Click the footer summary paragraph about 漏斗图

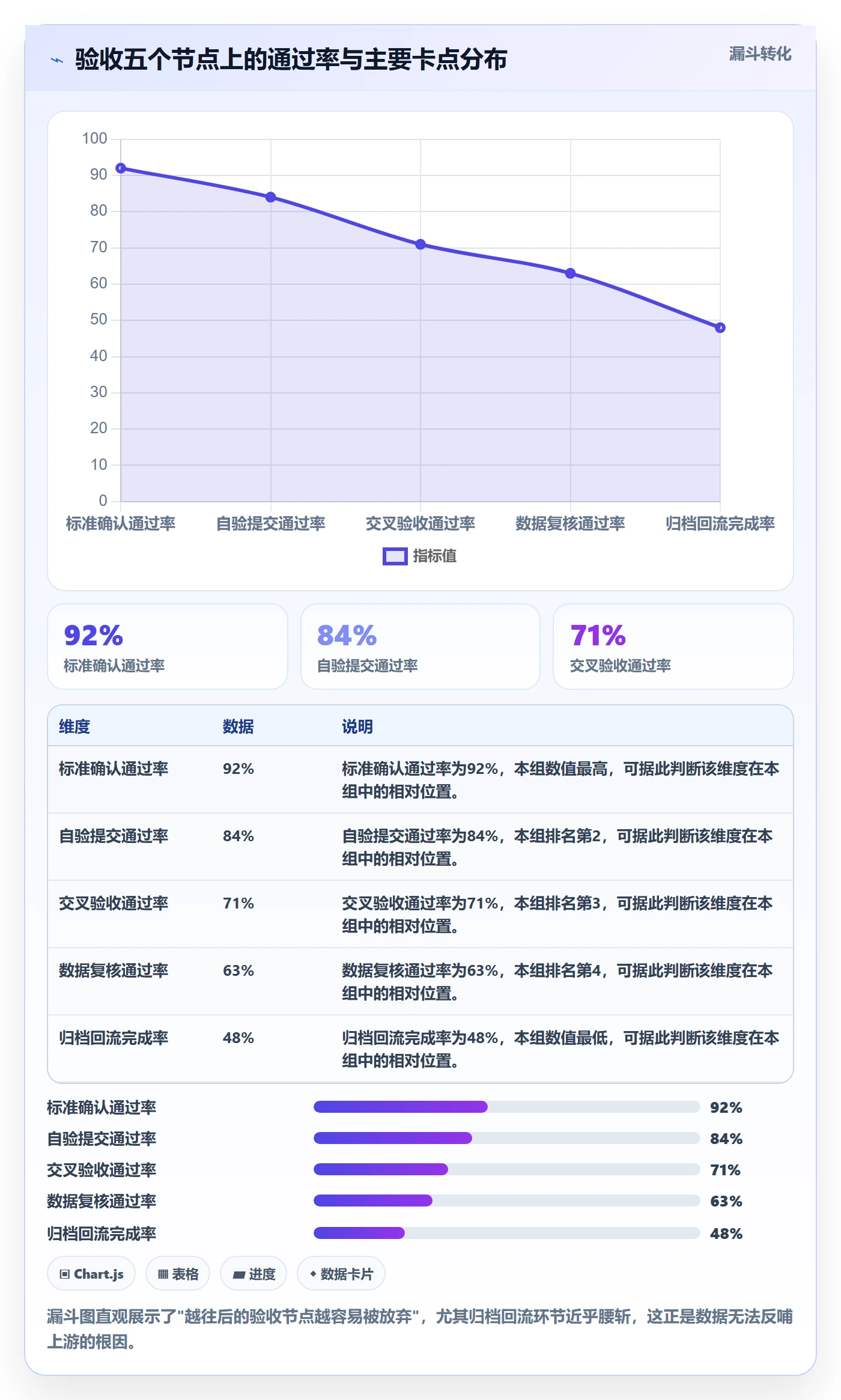420,1328
